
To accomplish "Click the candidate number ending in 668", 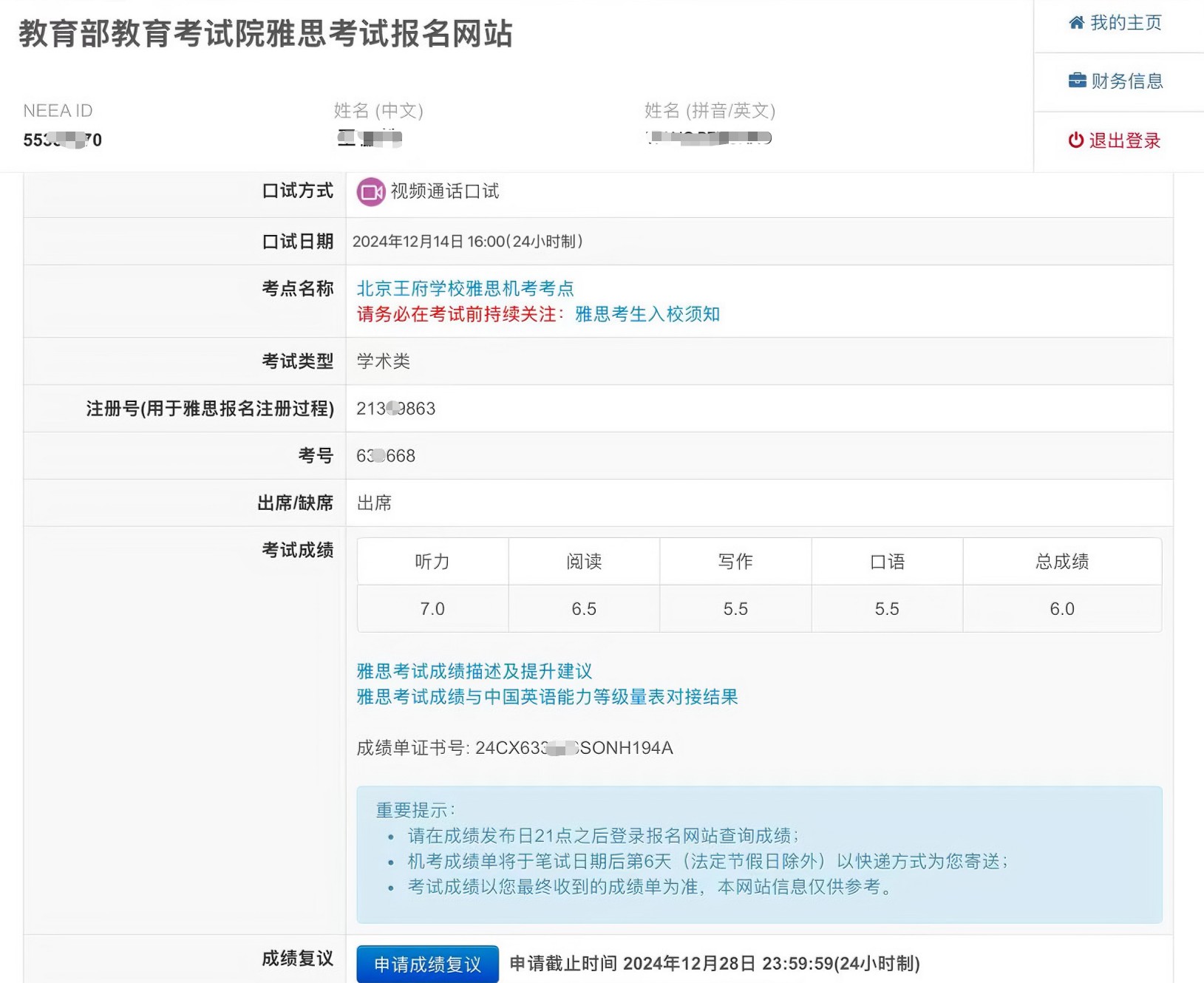I will 386,456.
